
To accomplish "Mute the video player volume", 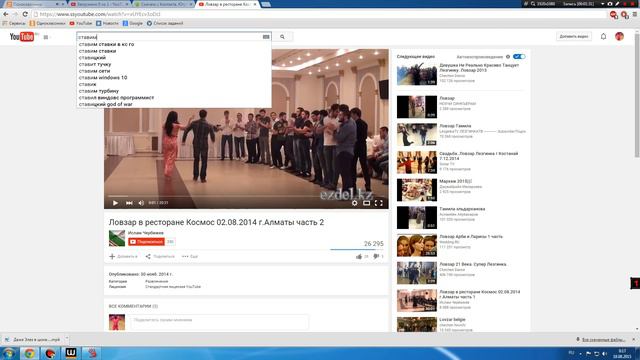I will point(141,203).
